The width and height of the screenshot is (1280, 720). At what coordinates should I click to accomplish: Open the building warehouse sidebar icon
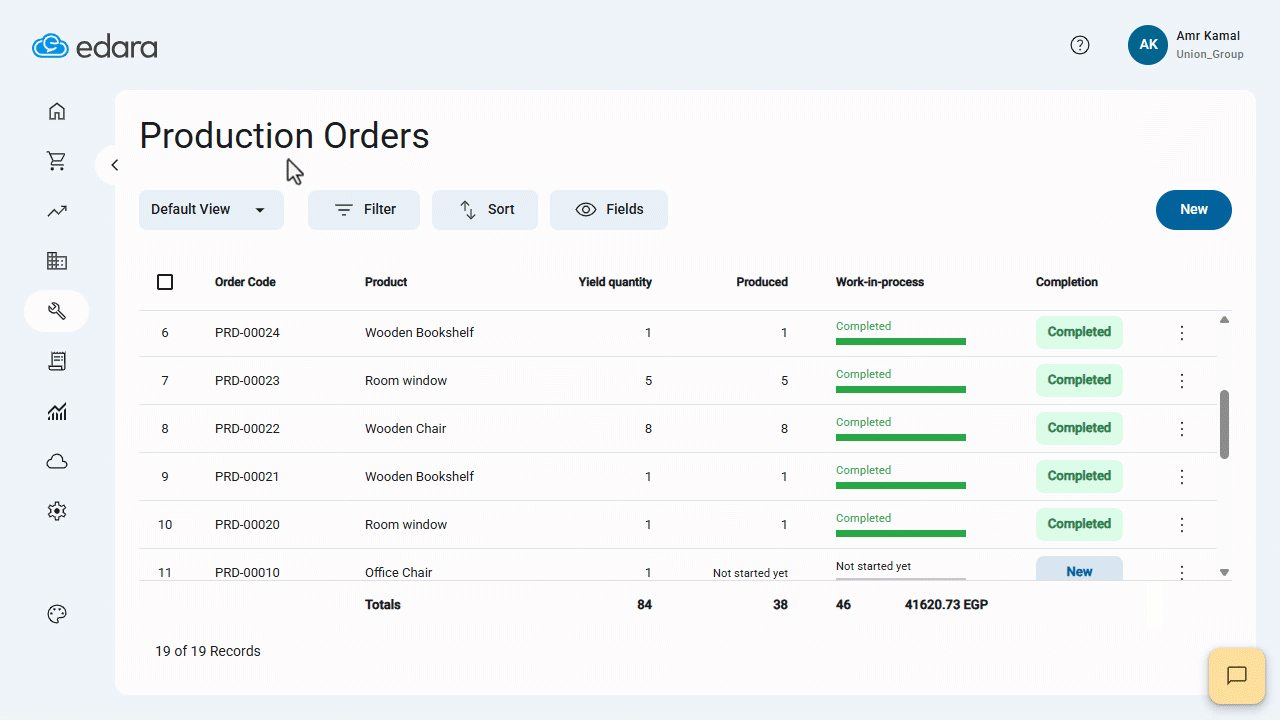pos(57,261)
